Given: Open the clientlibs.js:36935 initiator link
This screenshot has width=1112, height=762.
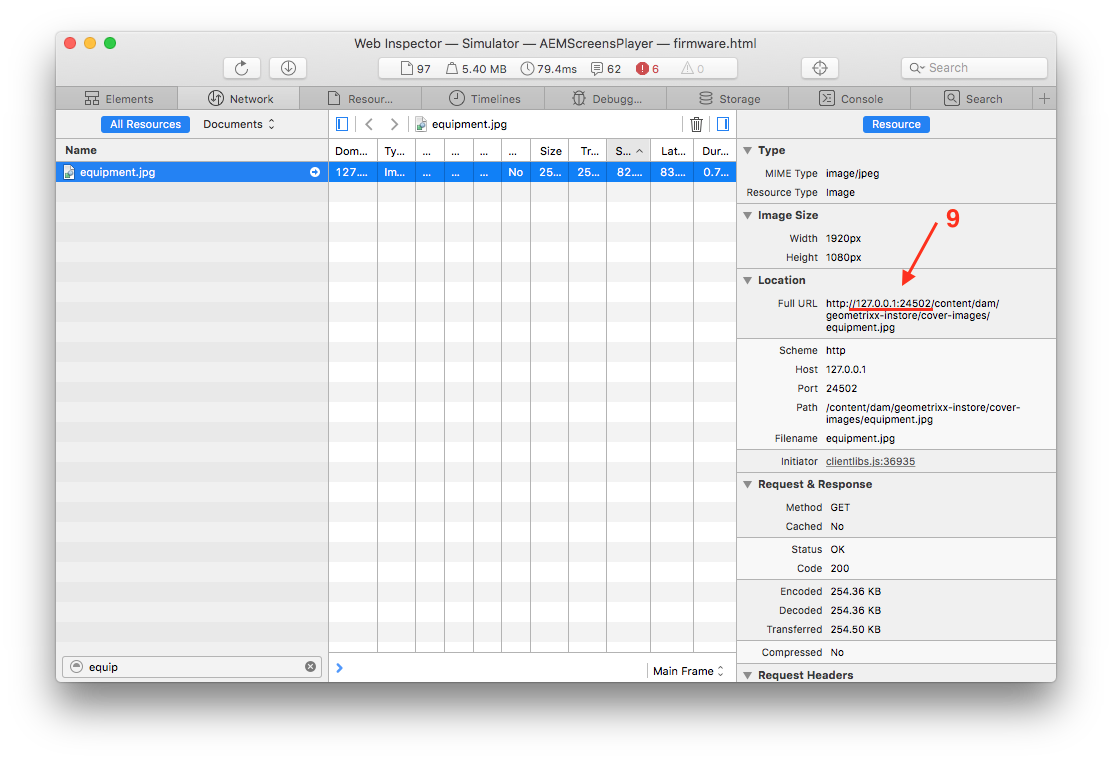Looking at the screenshot, I should 870,461.
